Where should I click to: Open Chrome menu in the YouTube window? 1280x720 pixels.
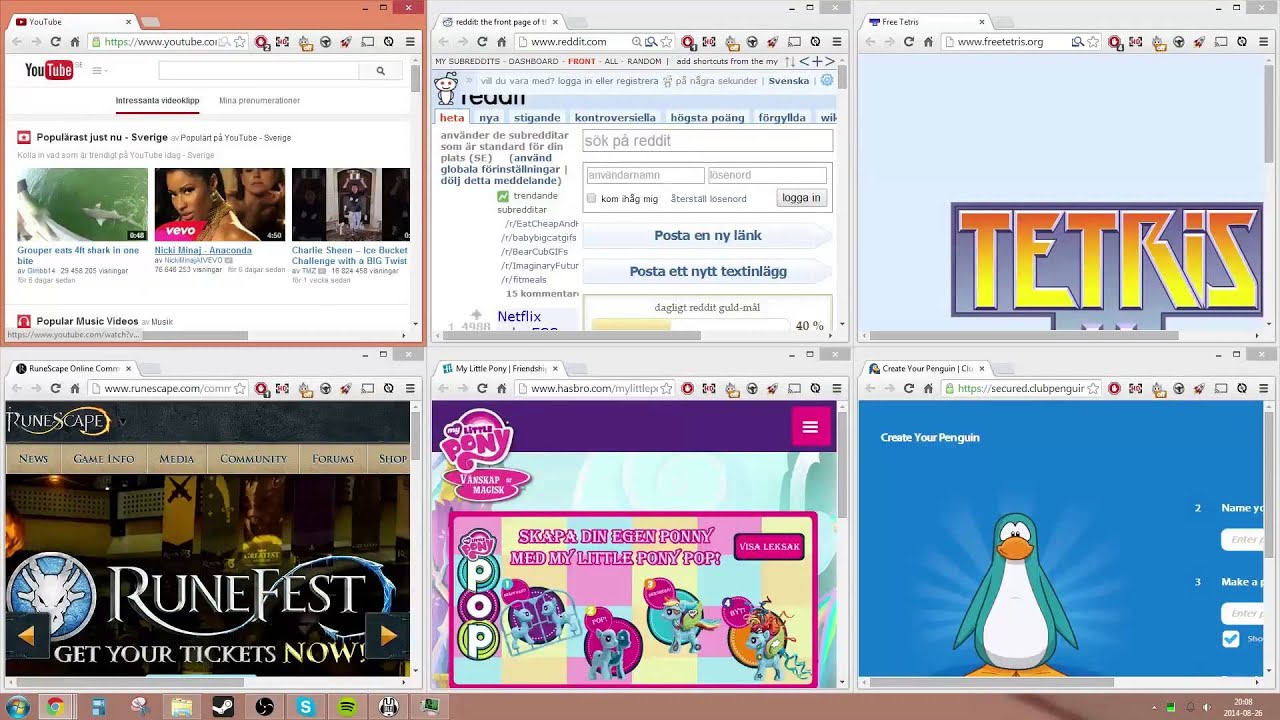pos(410,42)
